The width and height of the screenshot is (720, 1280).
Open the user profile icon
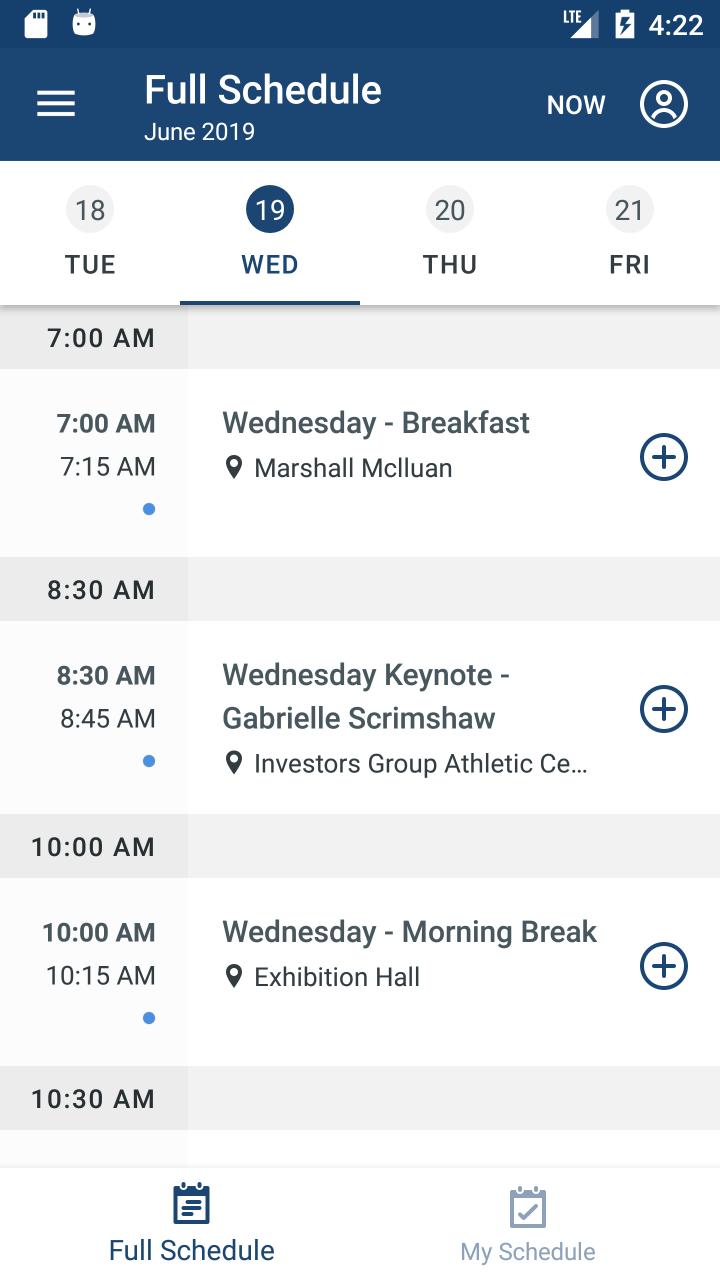664,104
